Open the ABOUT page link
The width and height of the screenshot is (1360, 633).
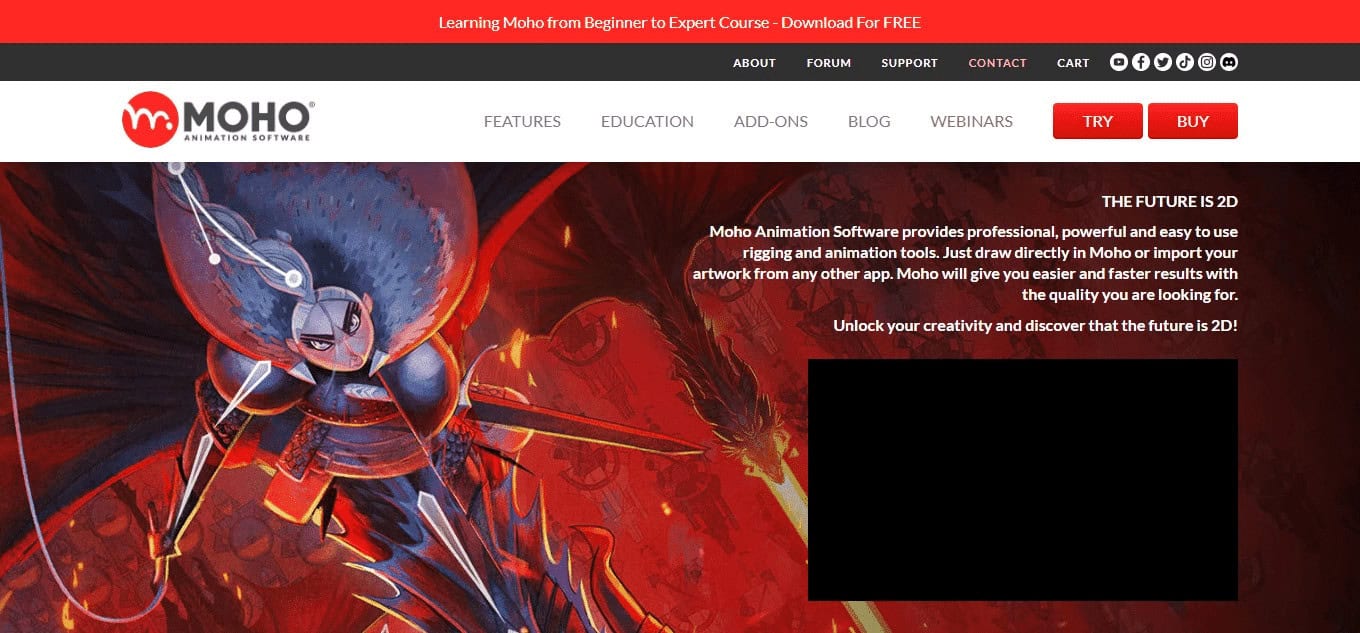[754, 63]
